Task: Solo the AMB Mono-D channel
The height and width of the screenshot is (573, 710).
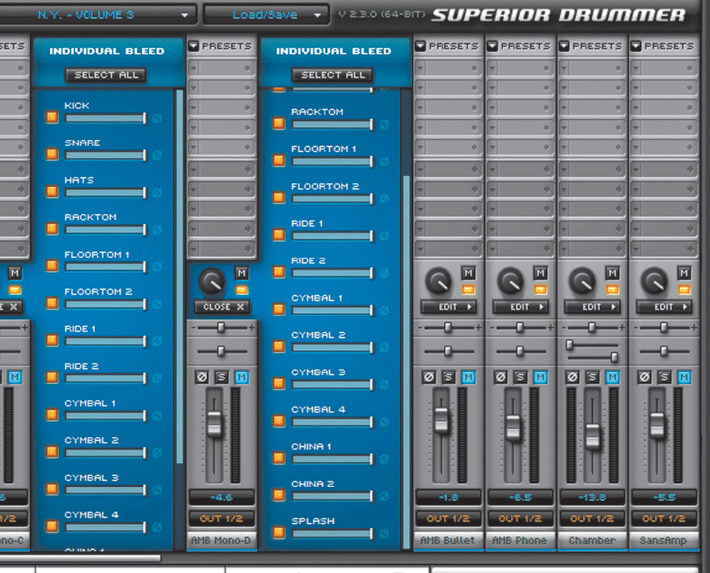Action: [x=221, y=377]
